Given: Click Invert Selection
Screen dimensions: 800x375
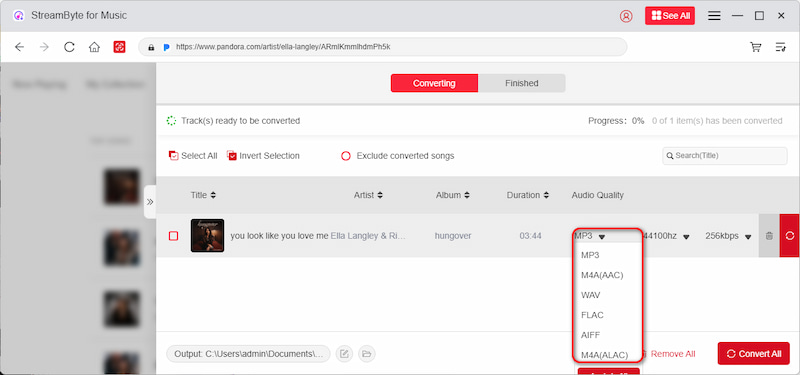Looking at the screenshot, I should (263, 156).
